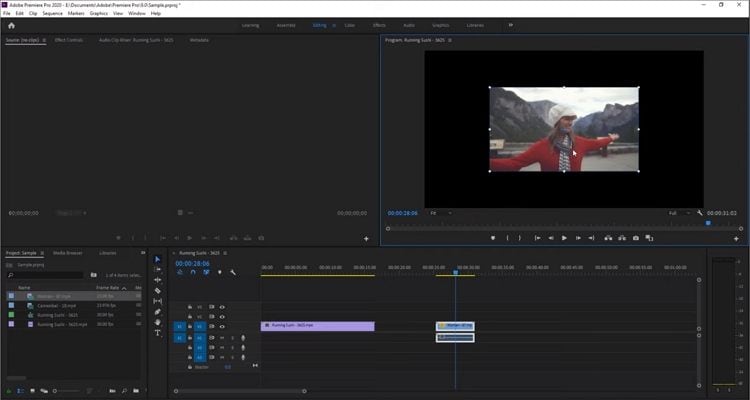Switch to the Effect Controls tab

[x=69, y=40]
